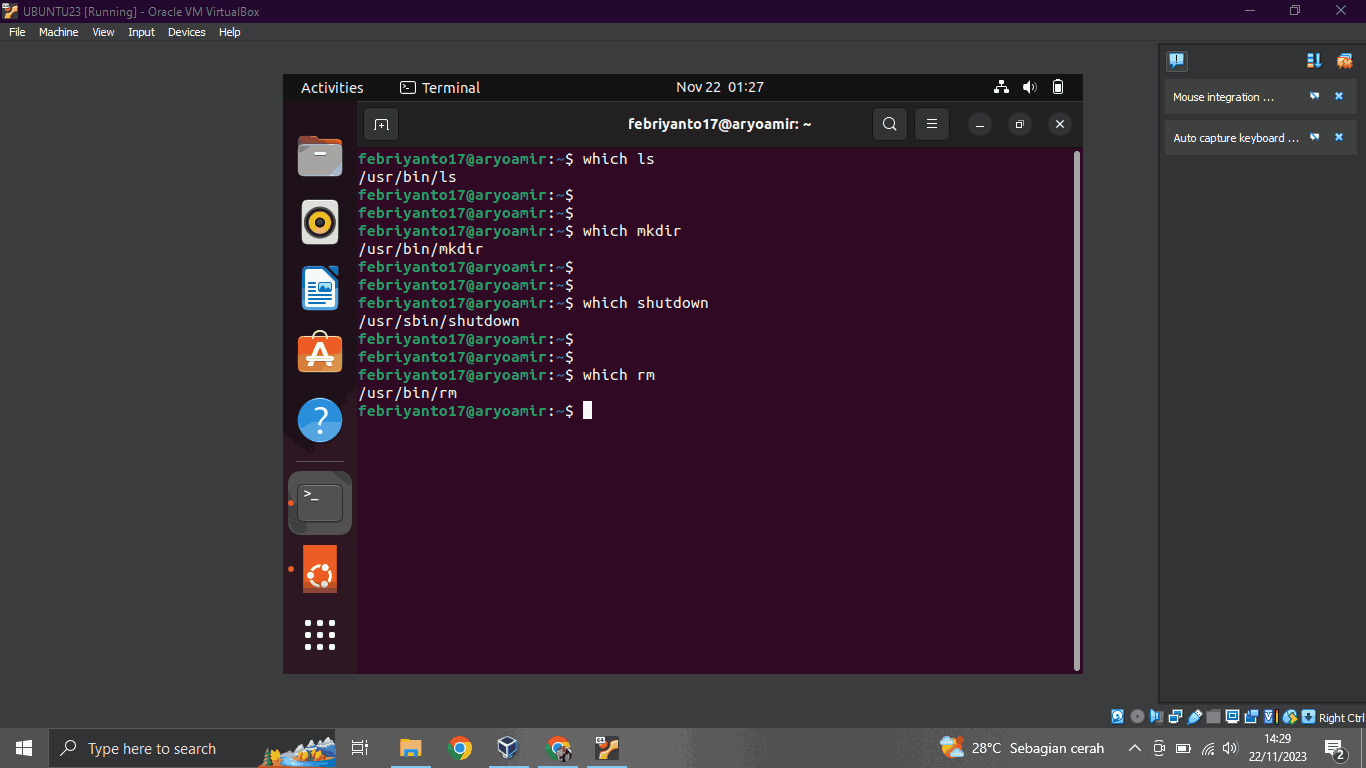Click the optical drive status icon
Image resolution: width=1366 pixels, height=768 pixels.
tap(1137, 716)
